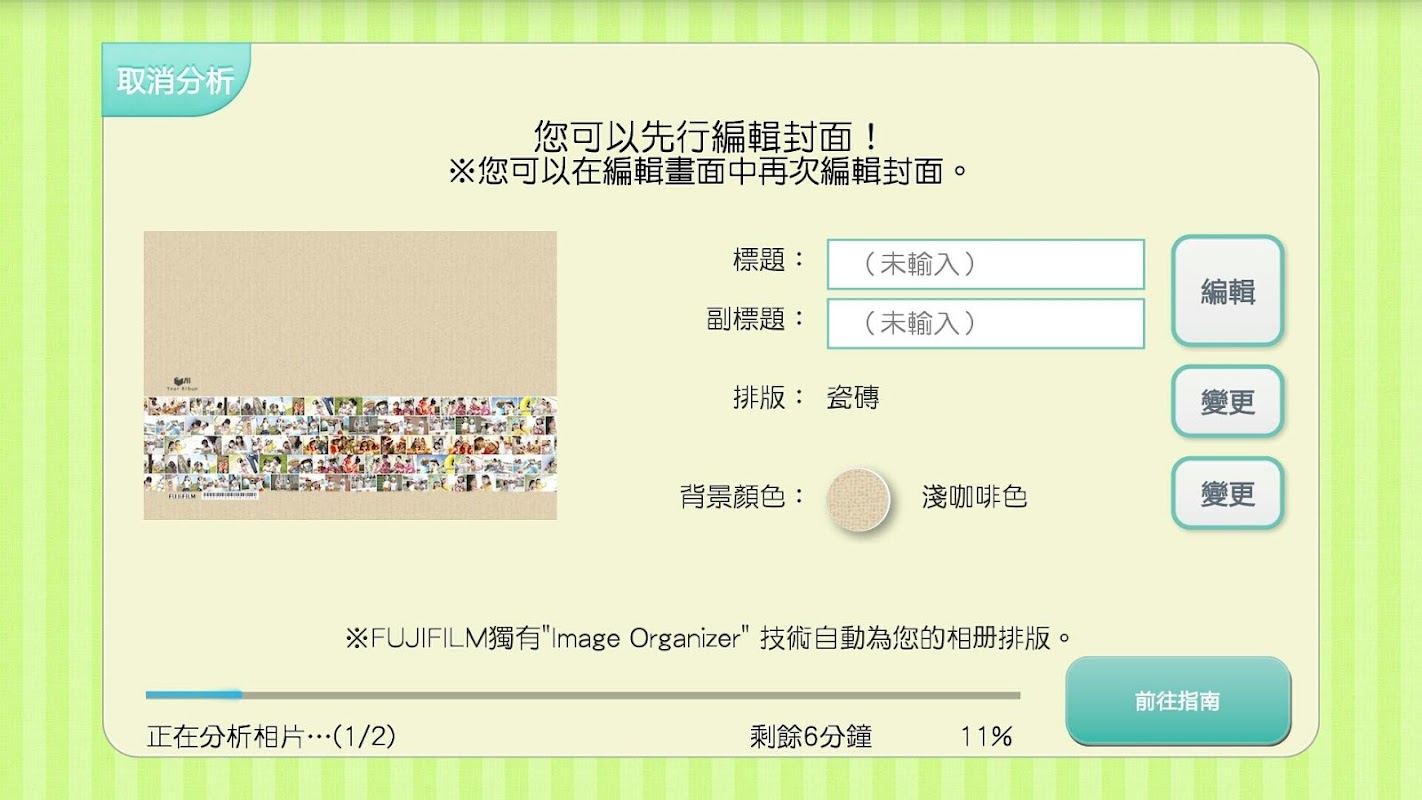
Task: Click the Year Album logo on cover
Action: (x=181, y=383)
